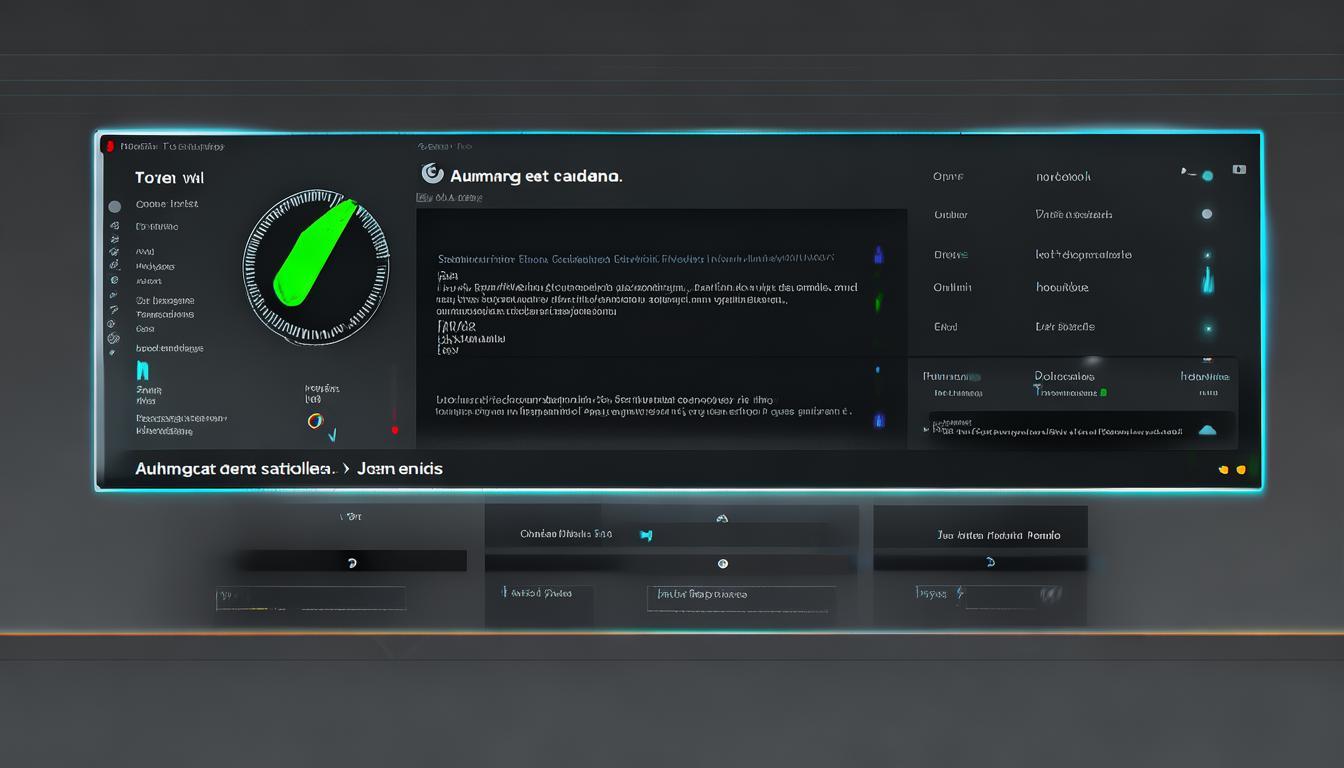Image resolution: width=1344 pixels, height=768 pixels.
Task: Toggle the glowing dot in the last settings row
Action: 1208,327
